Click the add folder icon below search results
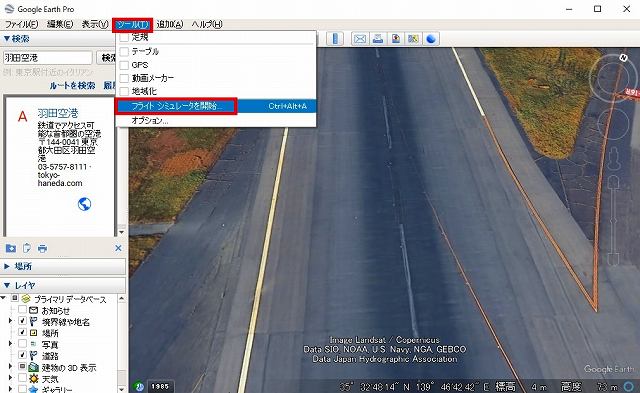Viewport: 640px width, 393px height. pyautogui.click(x=11, y=248)
